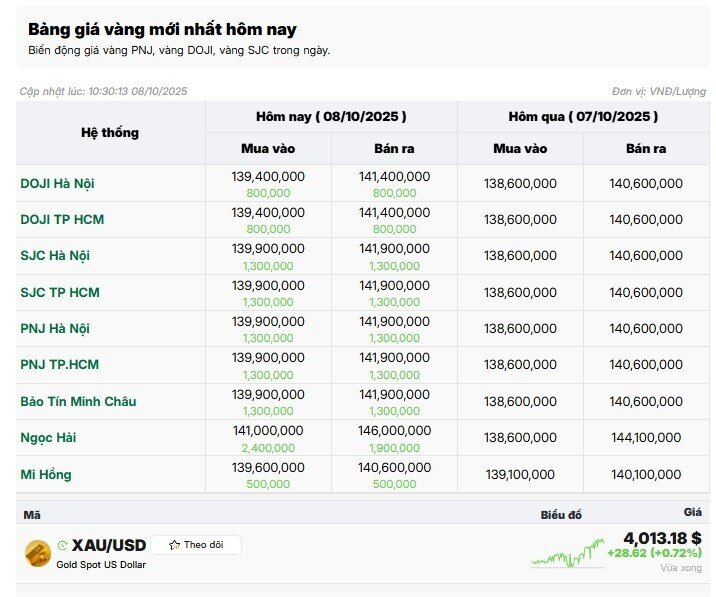Click the XAU/USD price 4,013.18 $
Viewport: 716px width, 597px height.
click(663, 538)
